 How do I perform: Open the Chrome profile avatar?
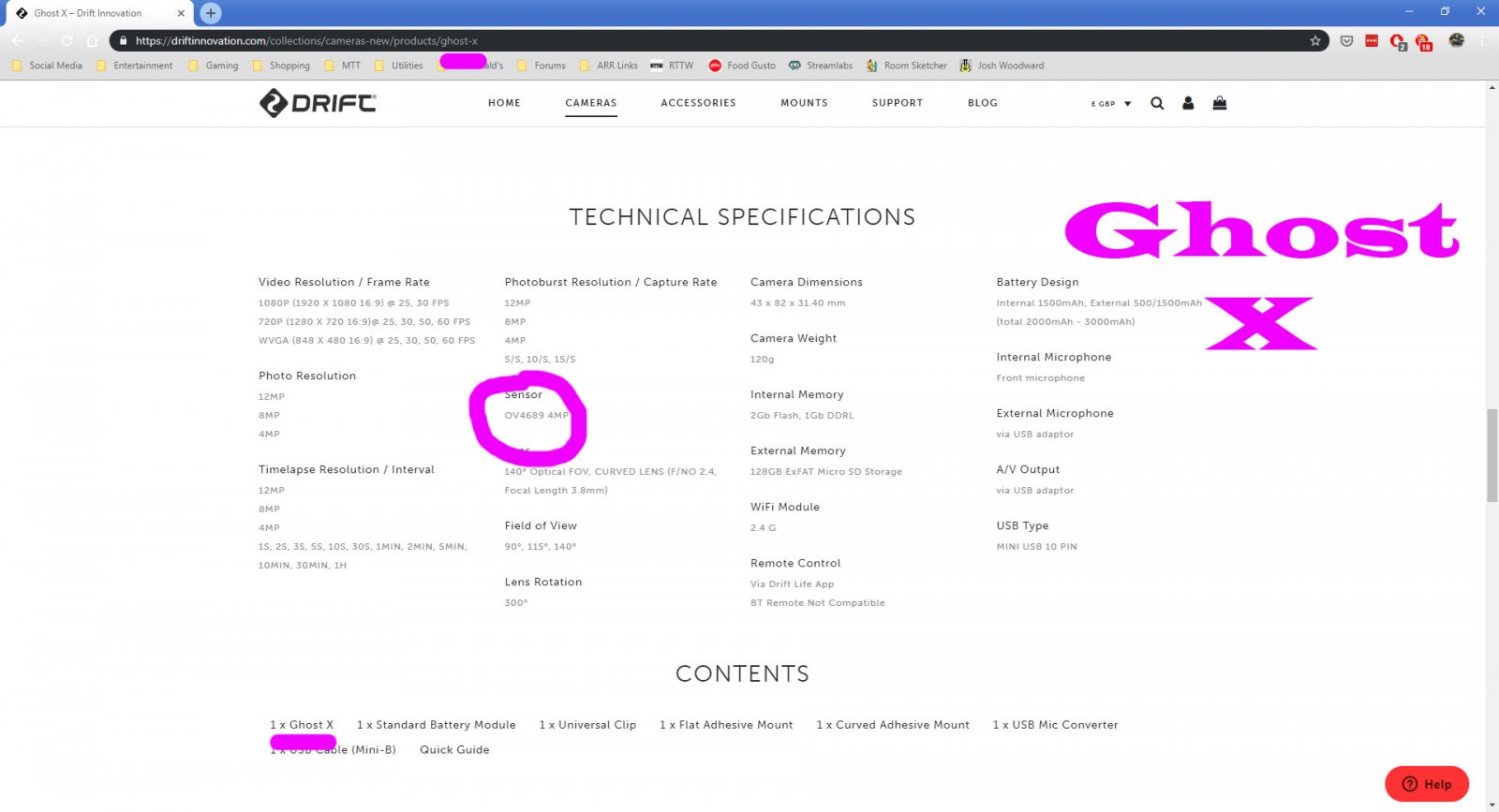[x=1456, y=40]
